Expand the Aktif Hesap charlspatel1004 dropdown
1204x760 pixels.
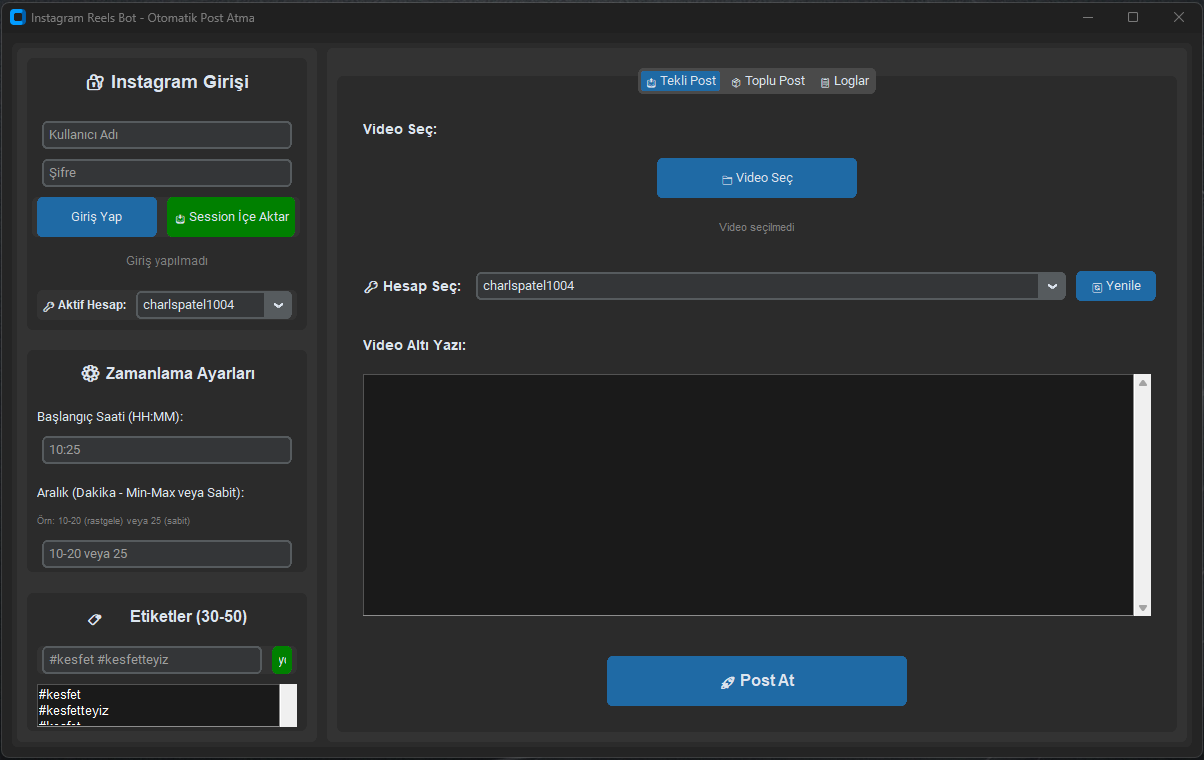tap(278, 305)
